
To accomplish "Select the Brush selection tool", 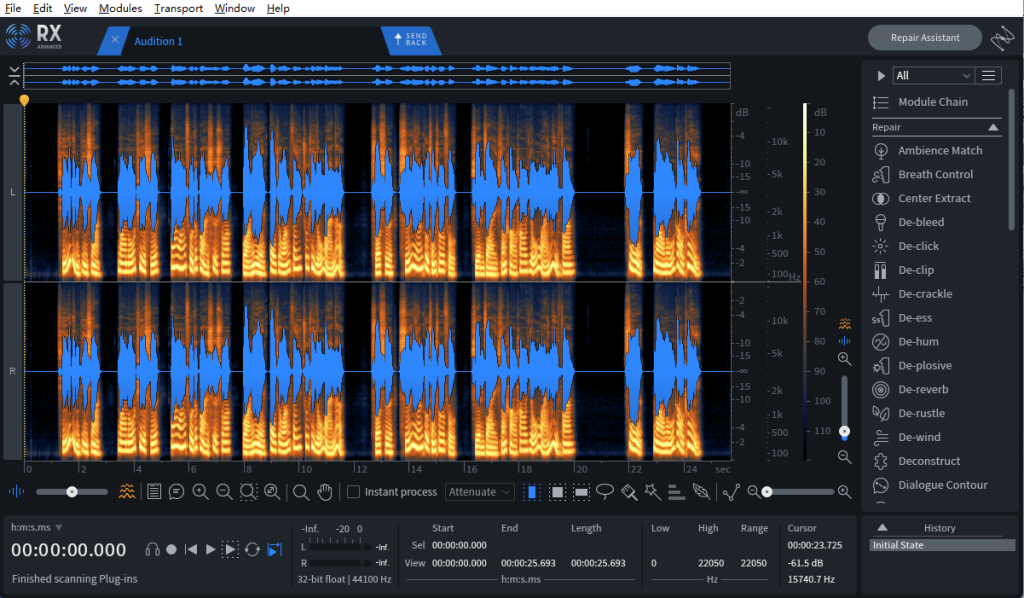I will (x=629, y=492).
